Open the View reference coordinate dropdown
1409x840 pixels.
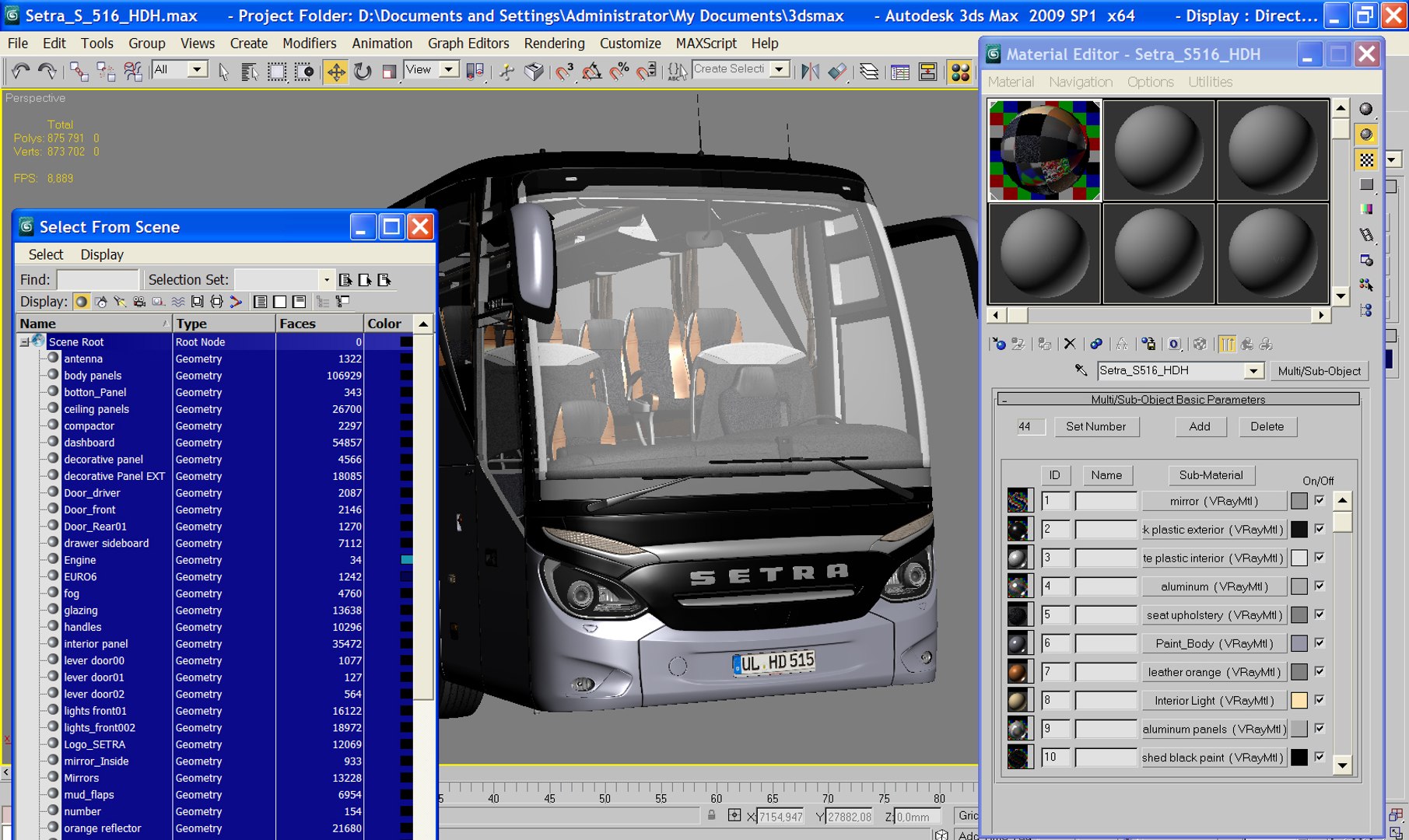tap(449, 70)
